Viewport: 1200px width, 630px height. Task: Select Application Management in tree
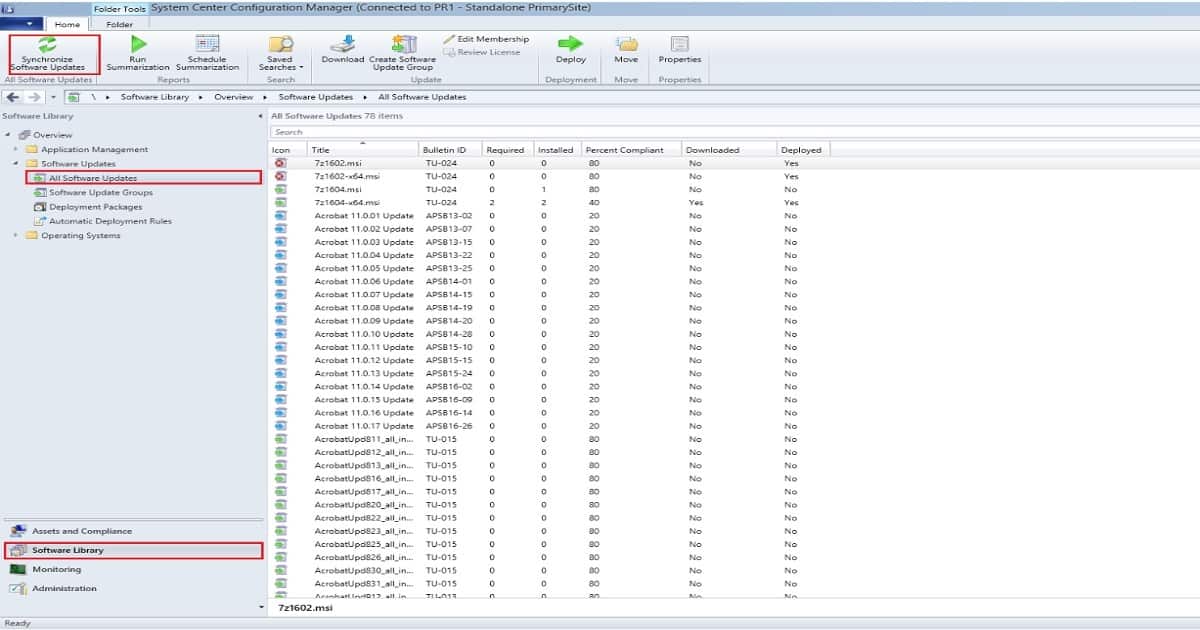tap(94, 149)
